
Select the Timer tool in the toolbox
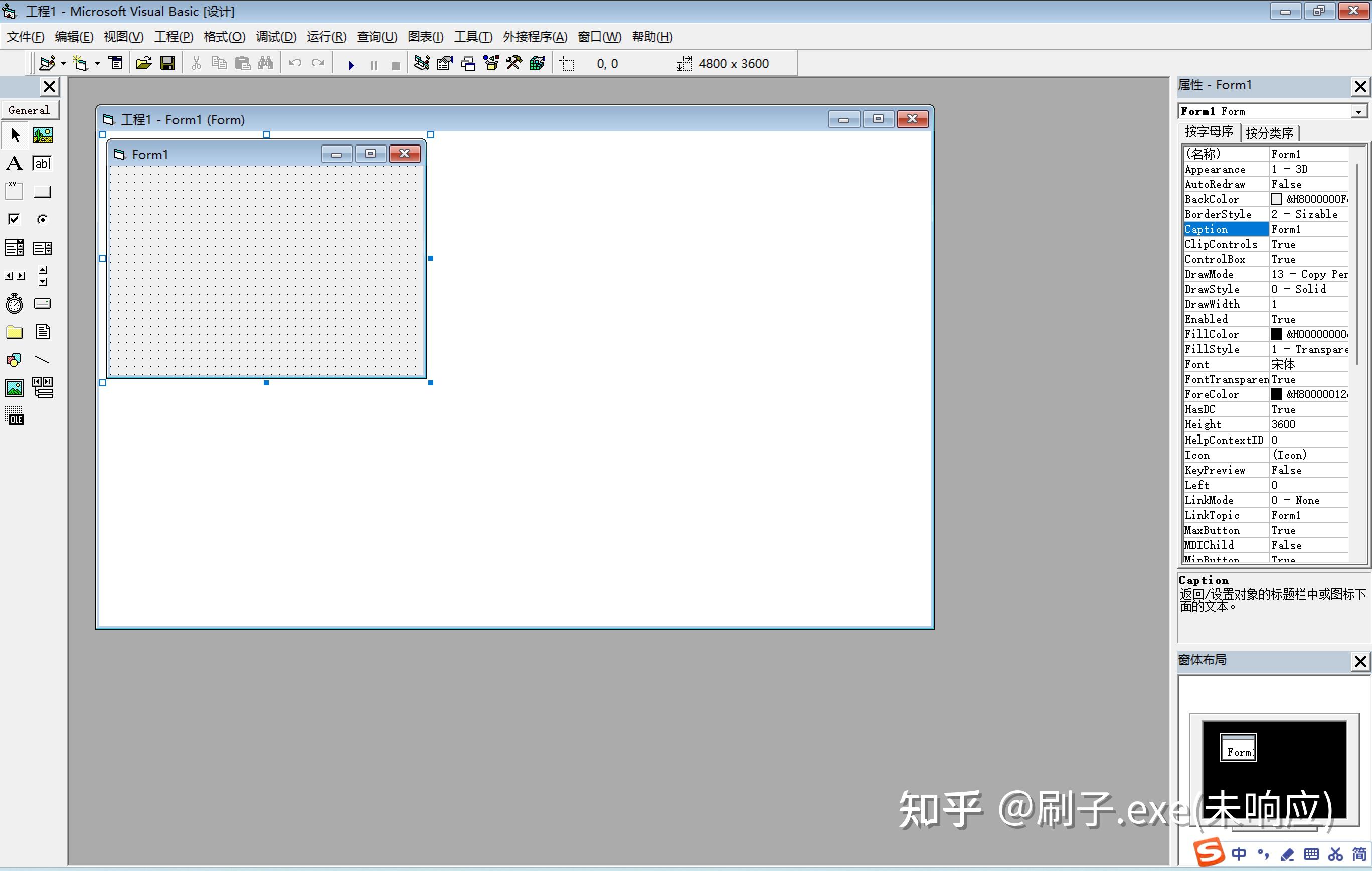(x=14, y=303)
